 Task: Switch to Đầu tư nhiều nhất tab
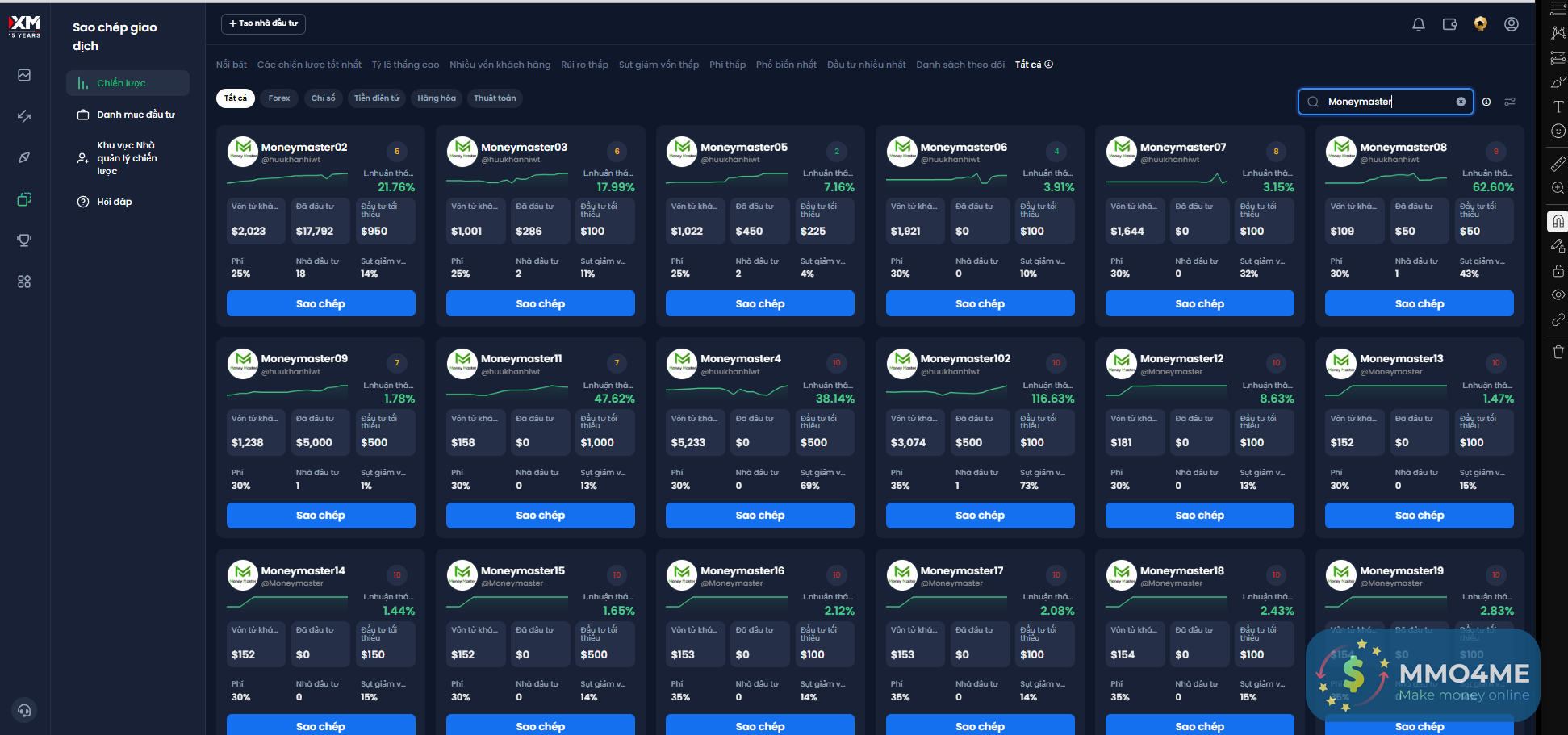click(867, 65)
